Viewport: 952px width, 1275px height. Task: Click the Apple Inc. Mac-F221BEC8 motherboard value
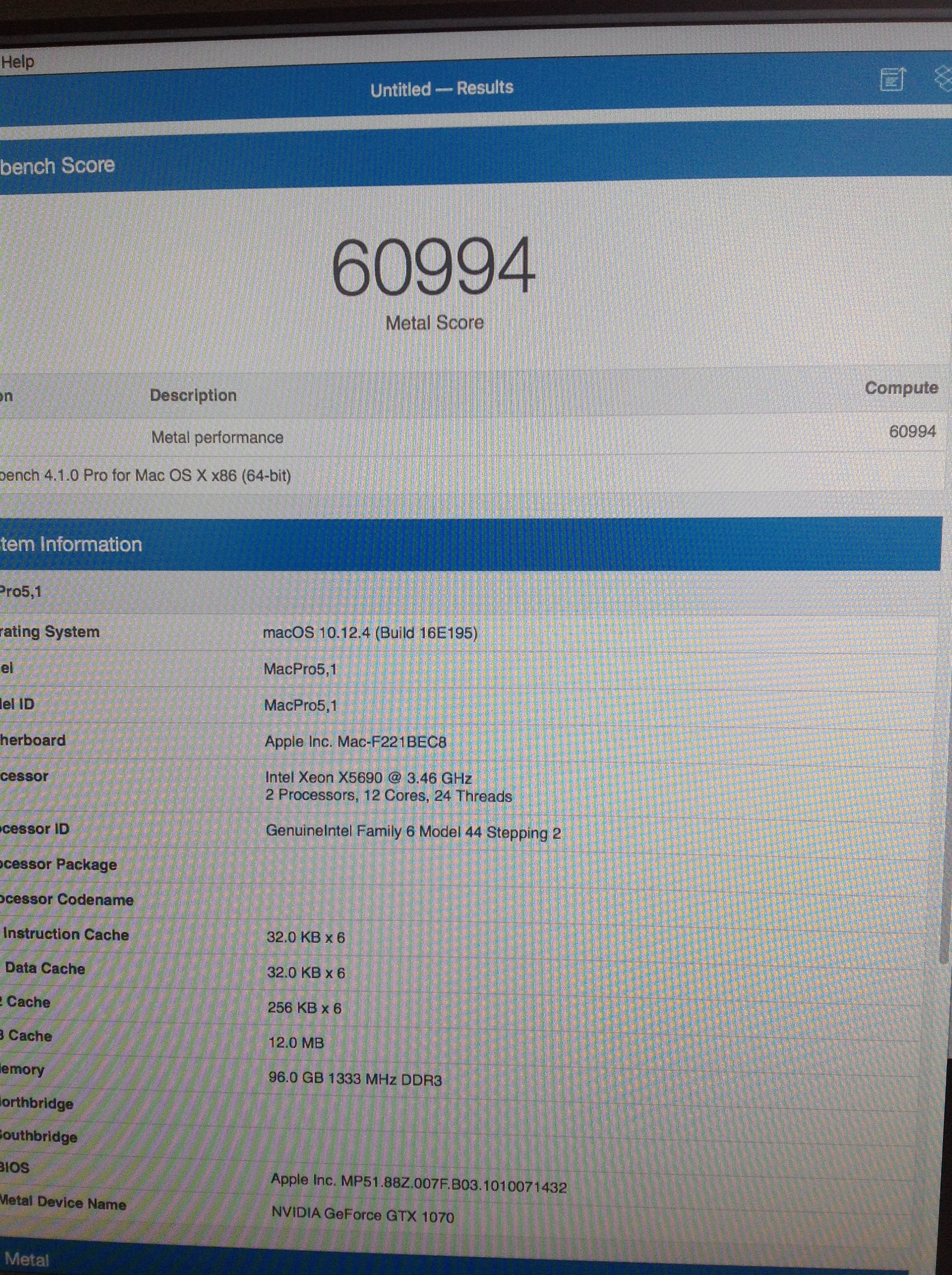pos(356,742)
